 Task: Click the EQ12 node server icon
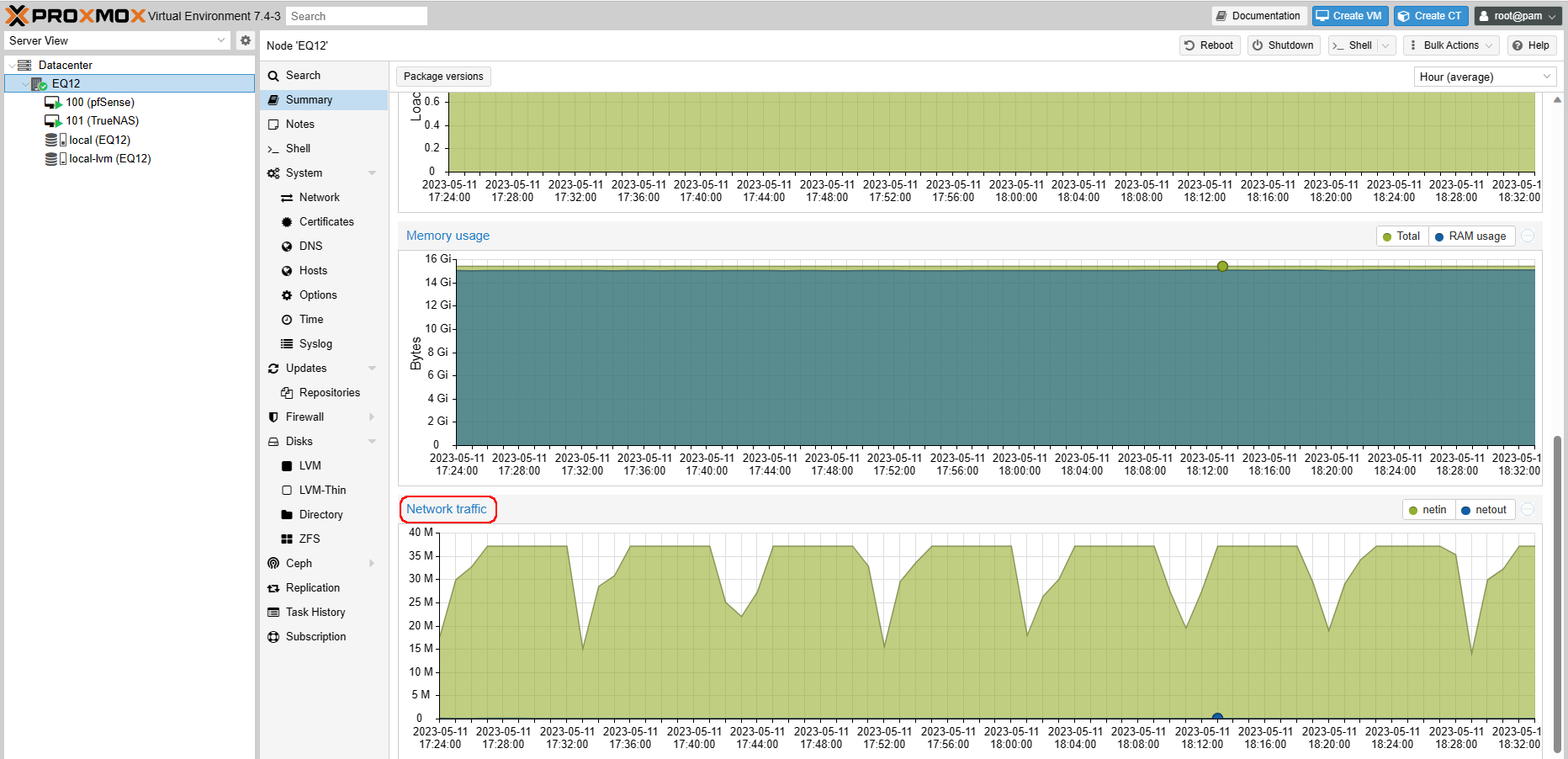click(x=39, y=83)
